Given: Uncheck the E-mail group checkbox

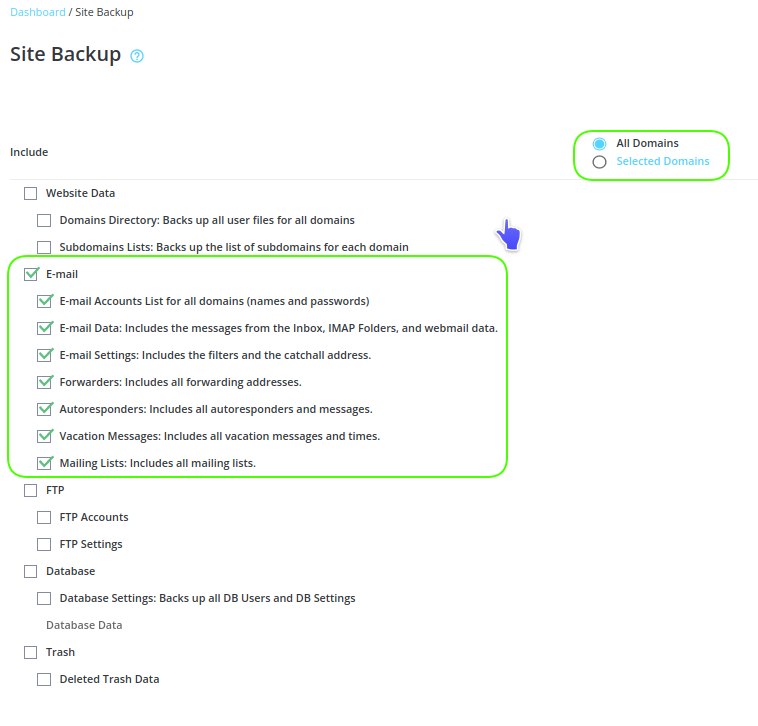Looking at the screenshot, I should pos(31,274).
